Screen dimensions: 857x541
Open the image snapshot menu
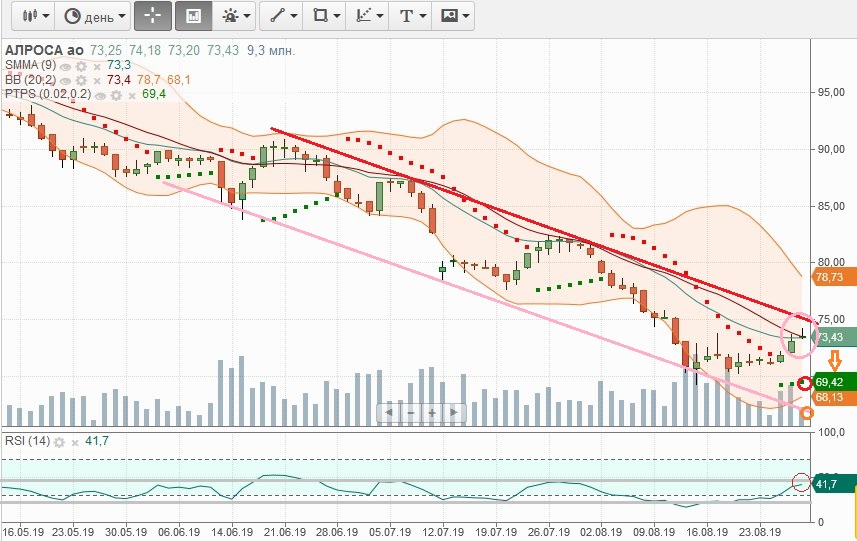tap(455, 16)
